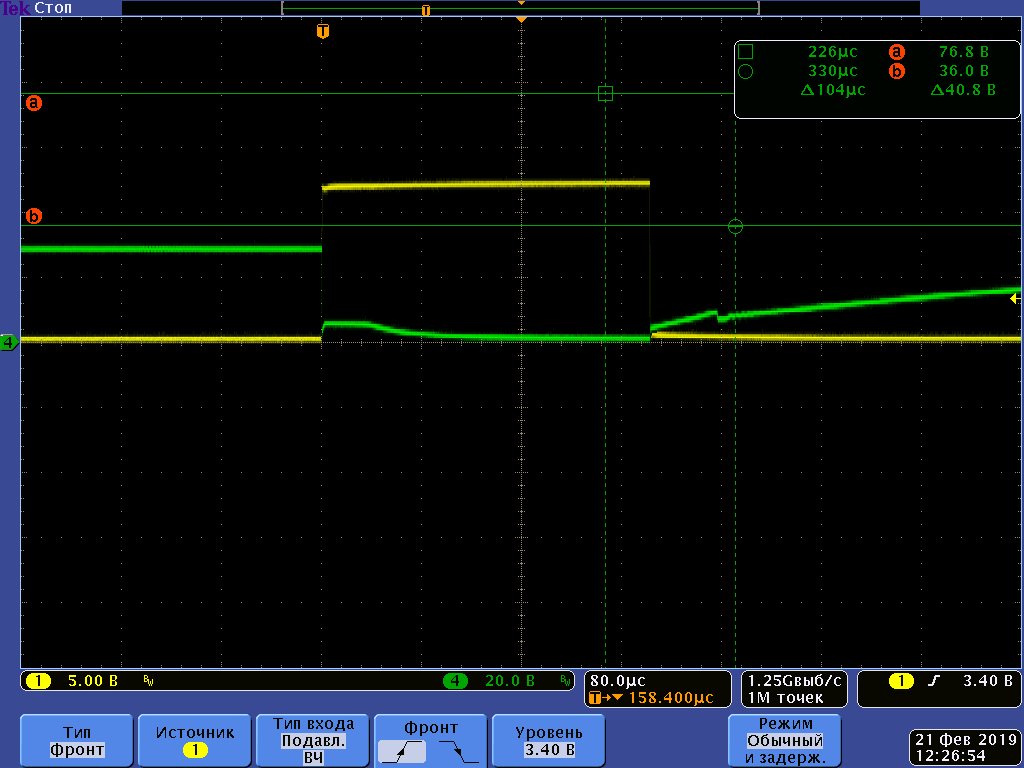Click the red a icon in the cursor readout
This screenshot has width=1024, height=768.
click(x=897, y=52)
